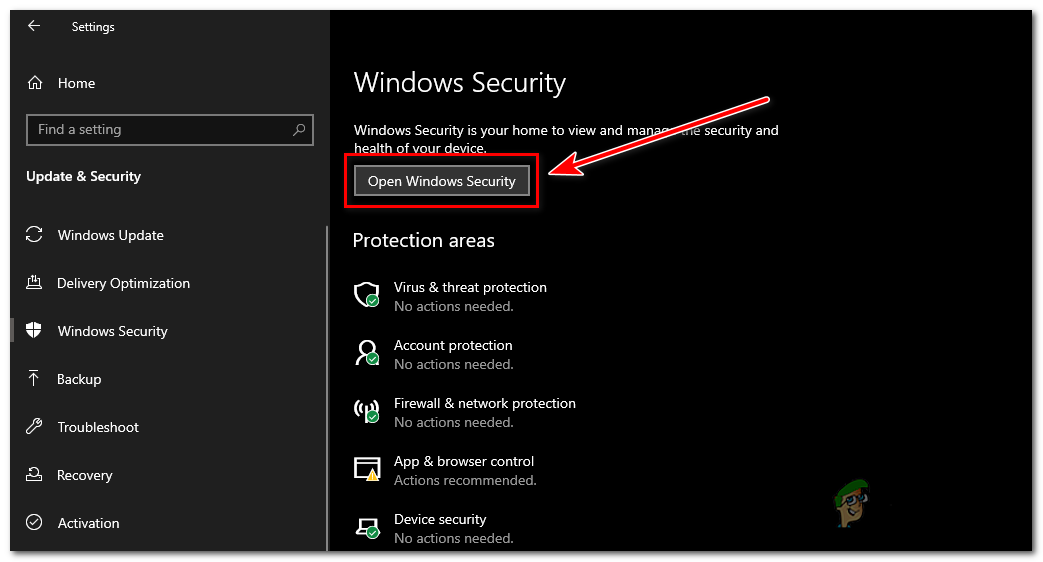The height and width of the screenshot is (562, 1043).
Task: Open the Backup settings
Action: [x=79, y=379]
